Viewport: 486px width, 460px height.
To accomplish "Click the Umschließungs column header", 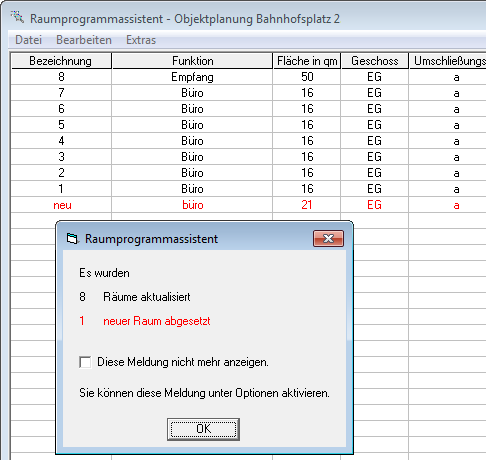I will (x=448, y=61).
